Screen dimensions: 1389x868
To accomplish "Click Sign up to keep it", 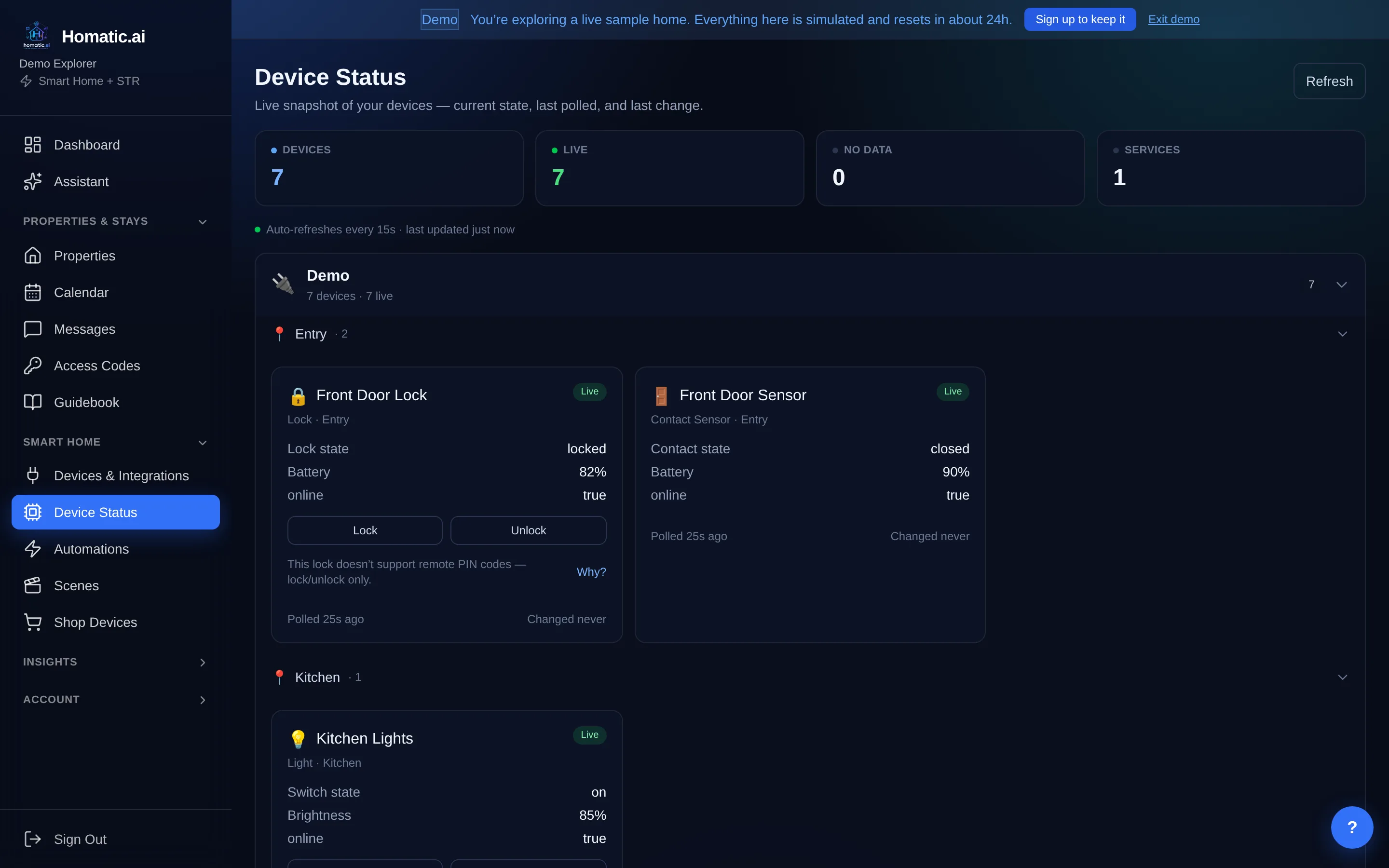I will click(1080, 19).
